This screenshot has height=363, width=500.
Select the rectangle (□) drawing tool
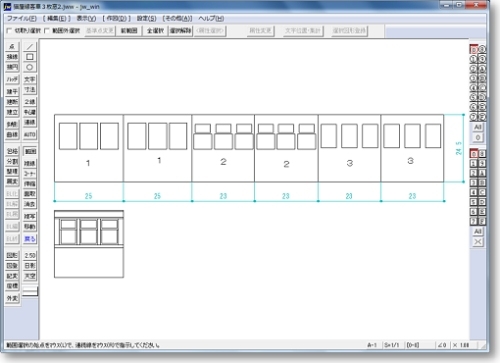[30, 57]
